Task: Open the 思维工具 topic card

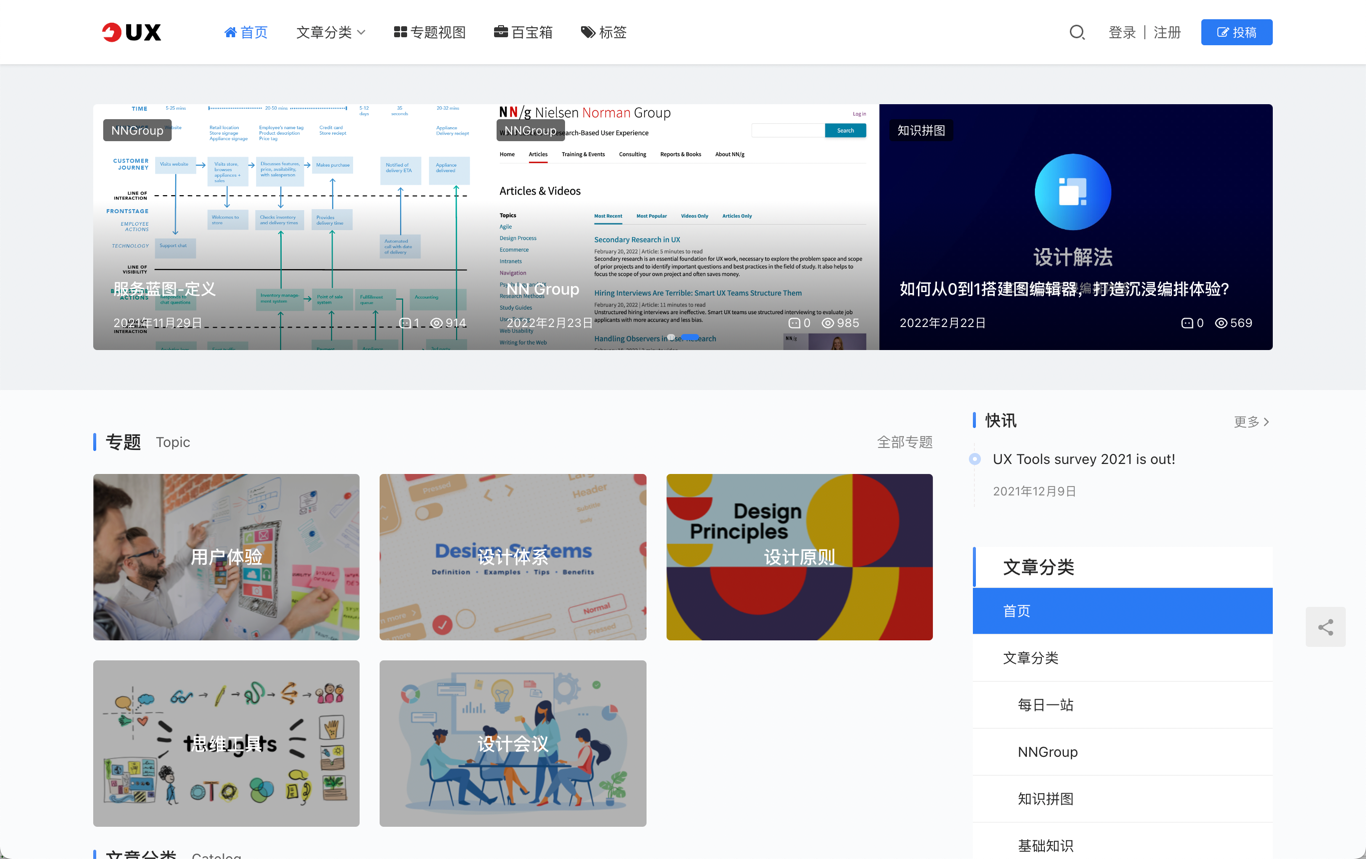Action: [226, 743]
